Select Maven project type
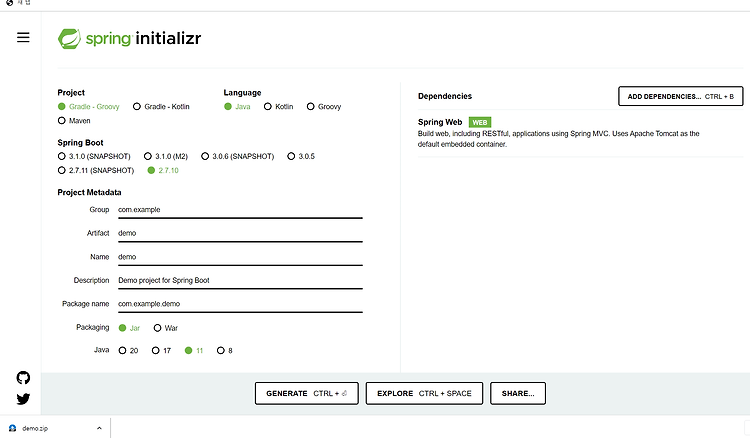 click(74, 120)
